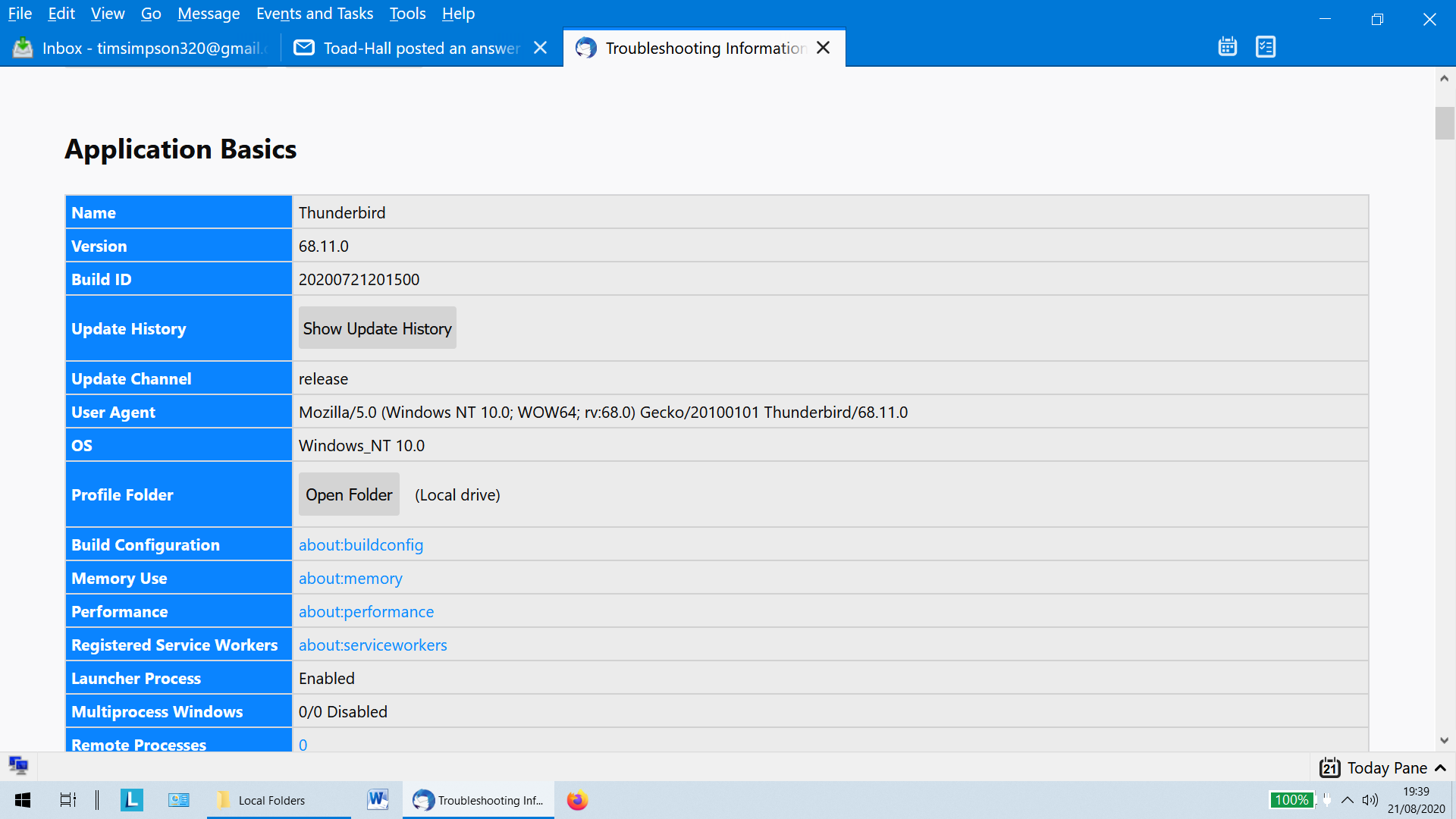Click the Remote Processes 0 link
Viewport: 1456px width, 819px height.
[x=303, y=745]
